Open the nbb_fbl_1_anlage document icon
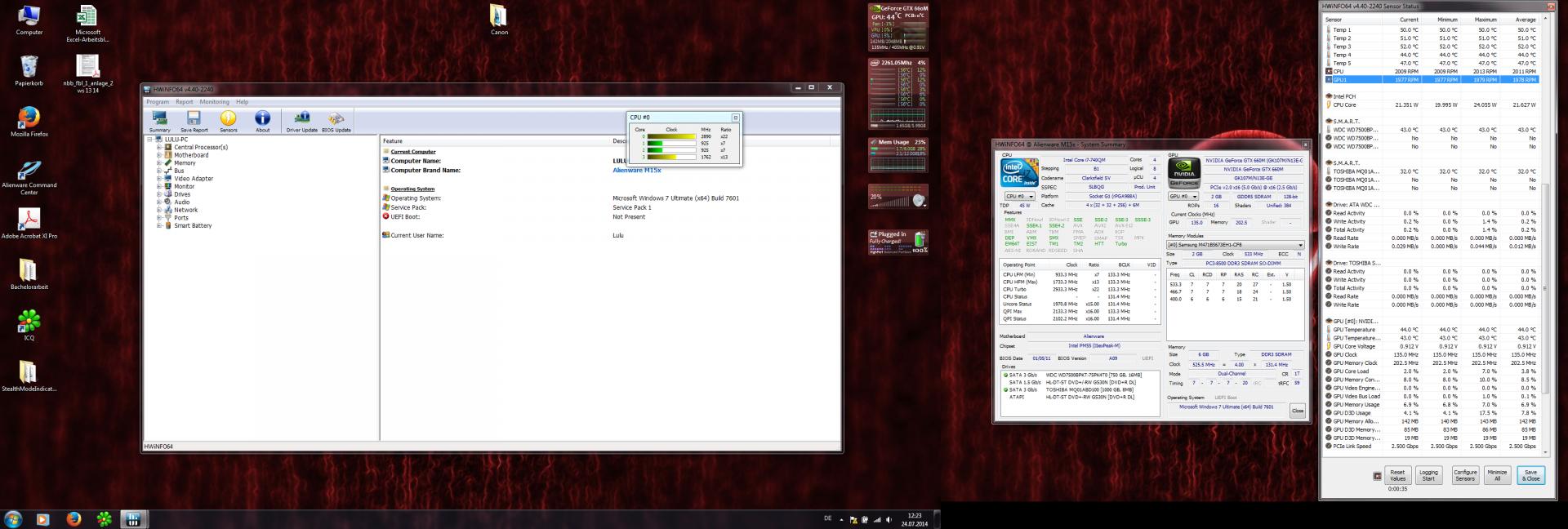Screen dimensions: 1568x529 tap(87, 74)
